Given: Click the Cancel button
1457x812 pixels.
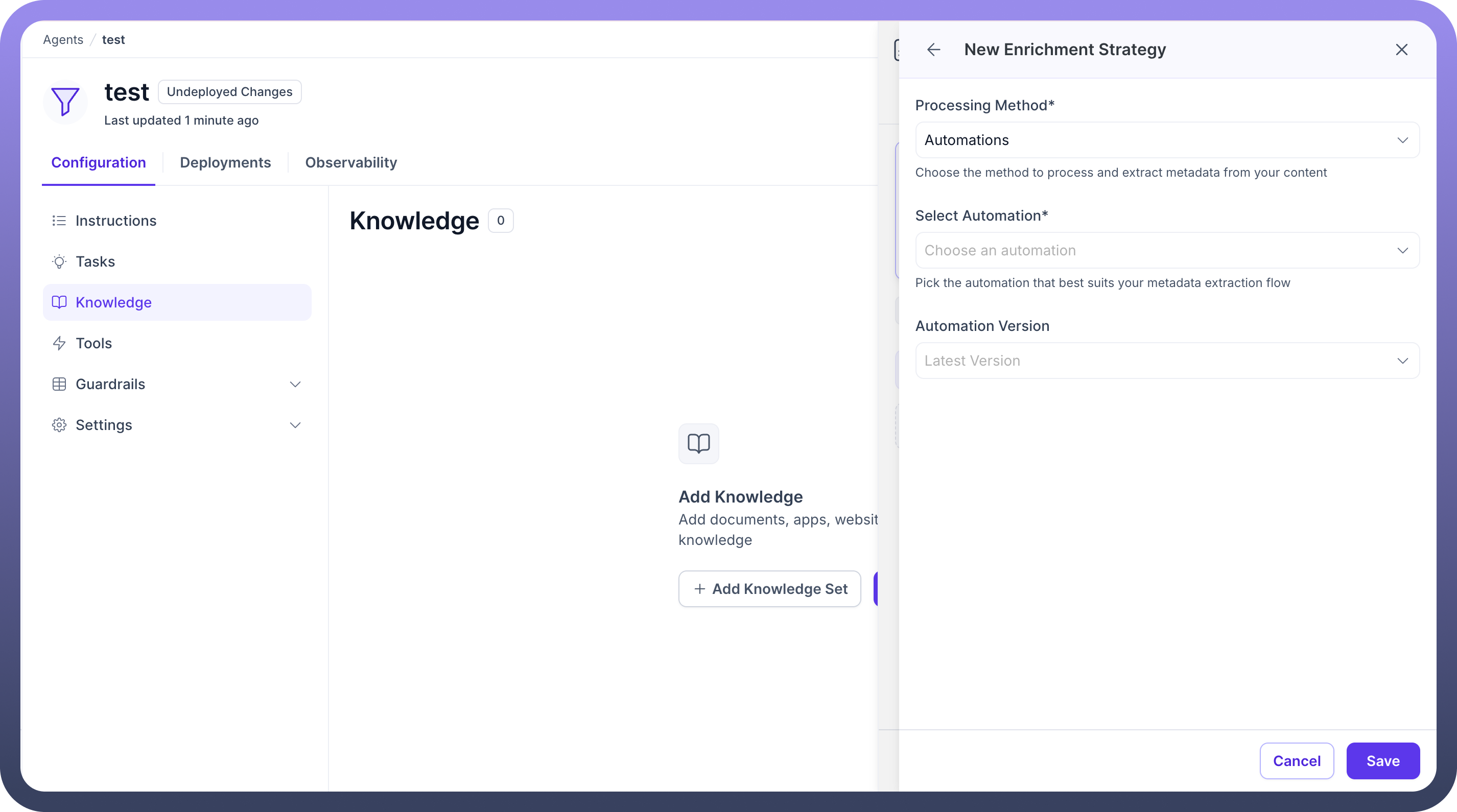Looking at the screenshot, I should [1297, 760].
